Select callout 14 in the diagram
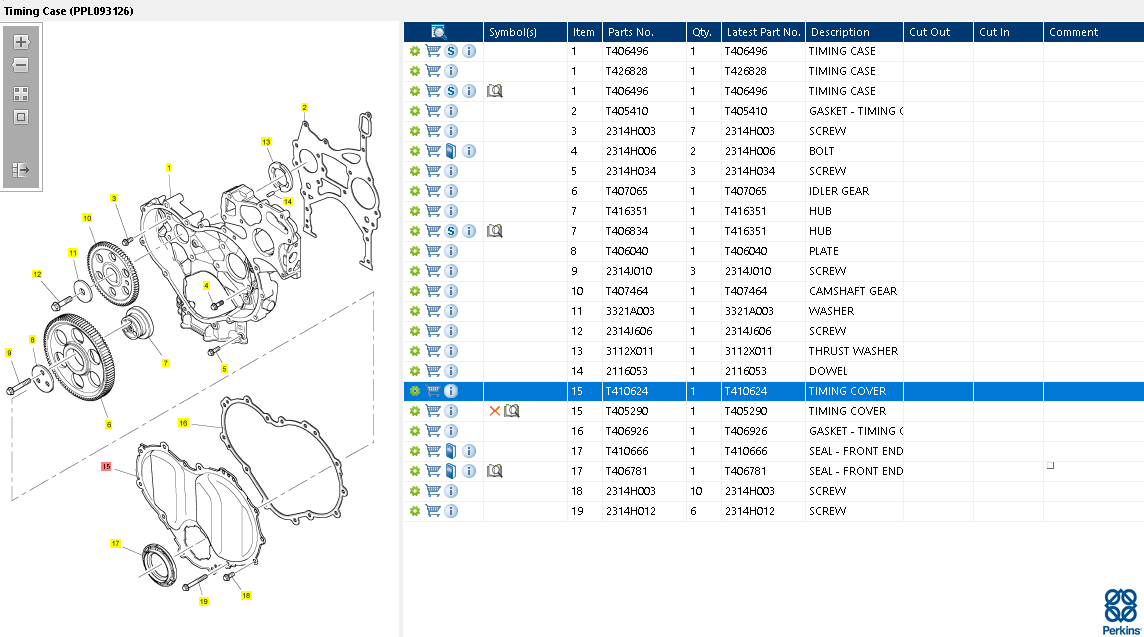1144x637 pixels. [x=287, y=201]
